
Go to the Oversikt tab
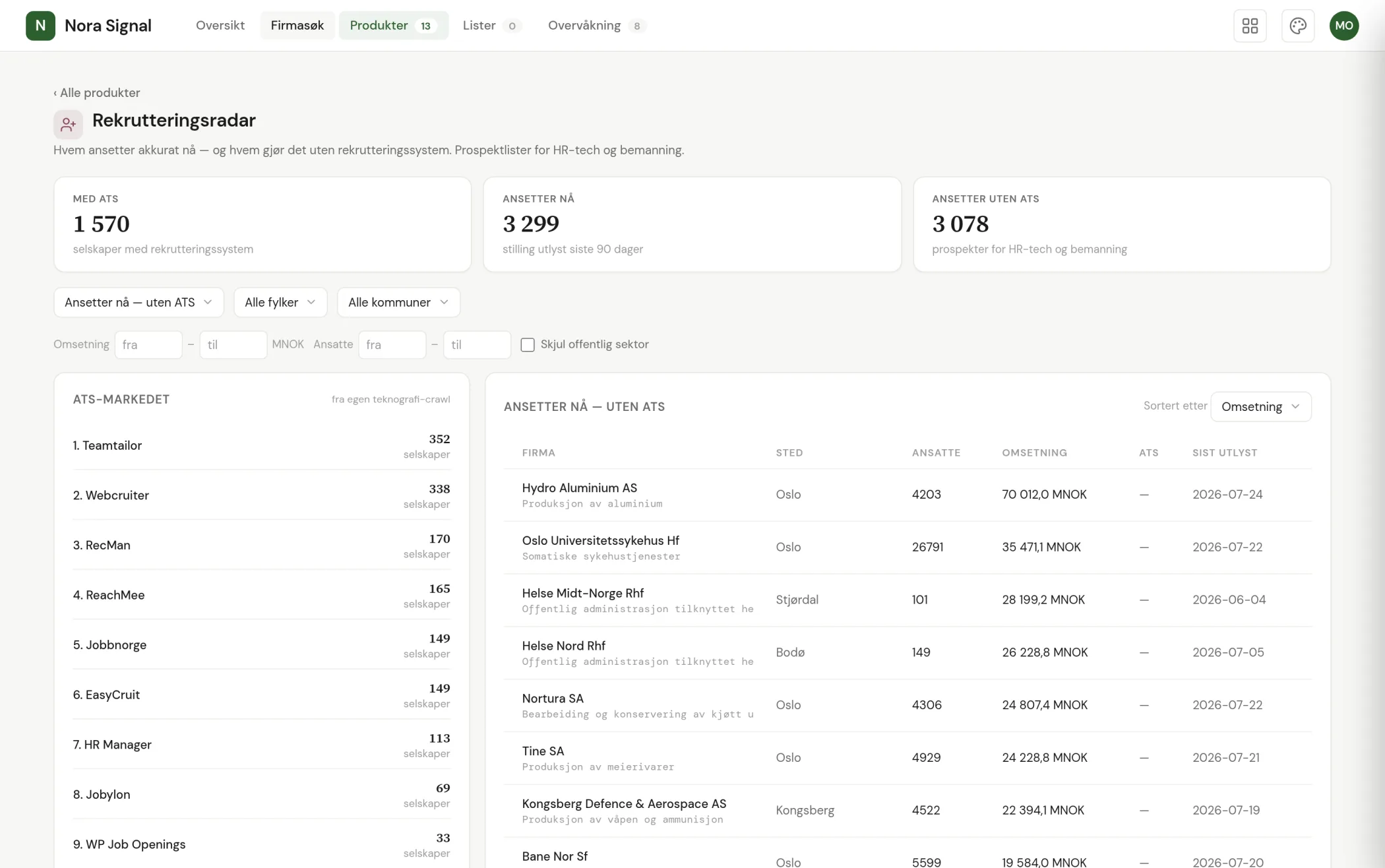220,25
